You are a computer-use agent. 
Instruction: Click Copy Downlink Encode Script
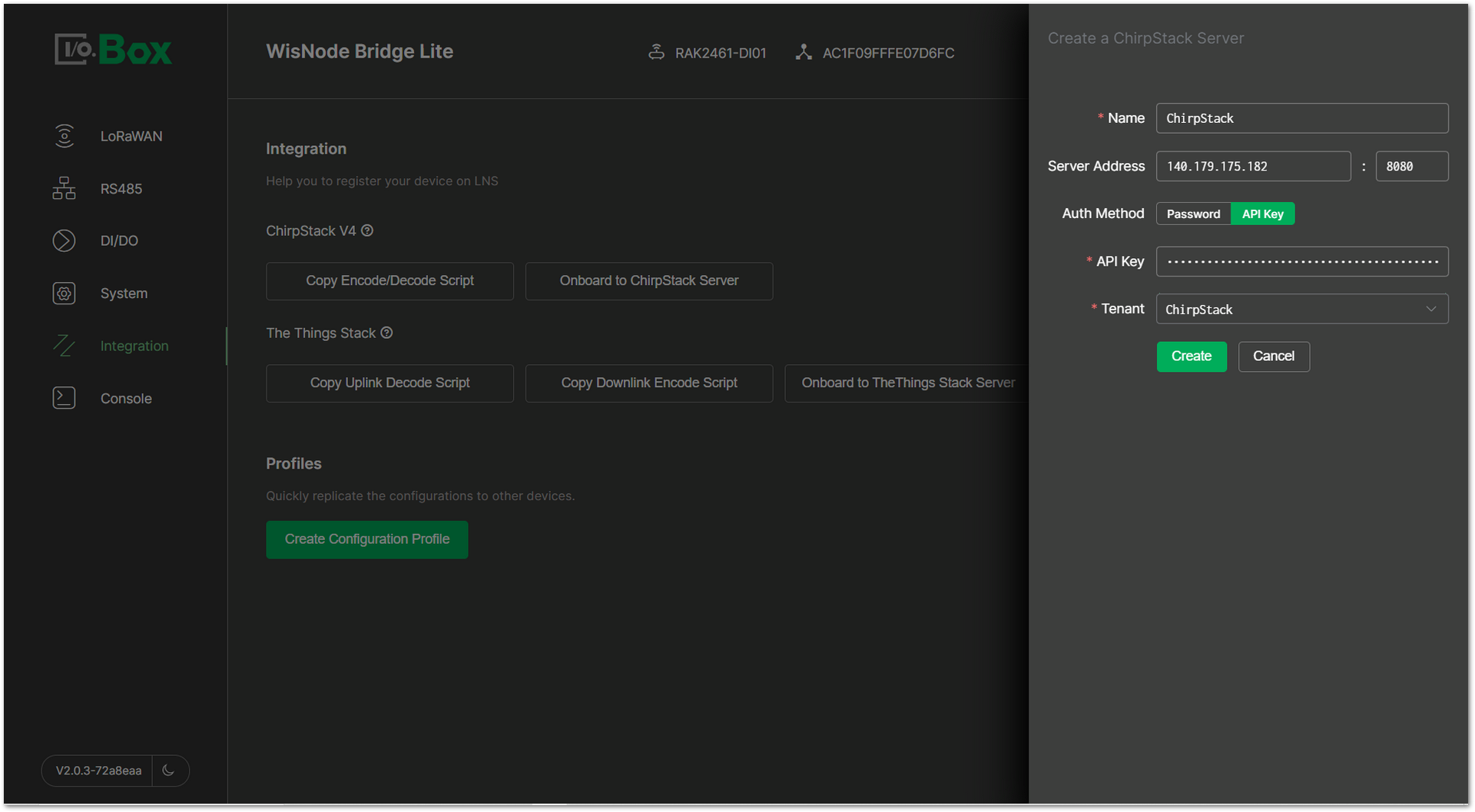[649, 383]
